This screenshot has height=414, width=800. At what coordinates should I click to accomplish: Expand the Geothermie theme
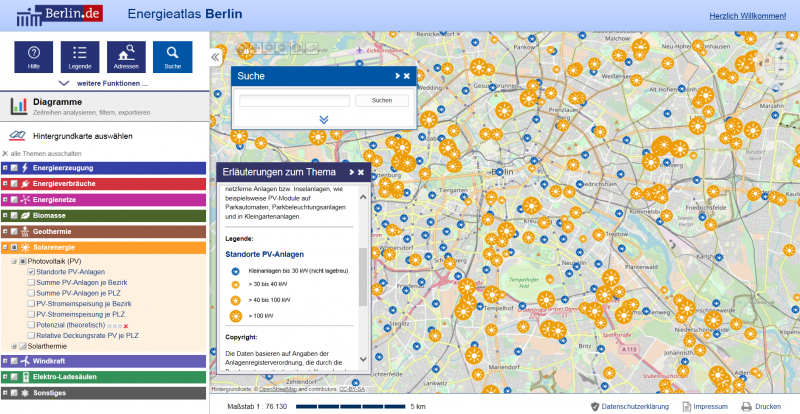click(x=5, y=232)
